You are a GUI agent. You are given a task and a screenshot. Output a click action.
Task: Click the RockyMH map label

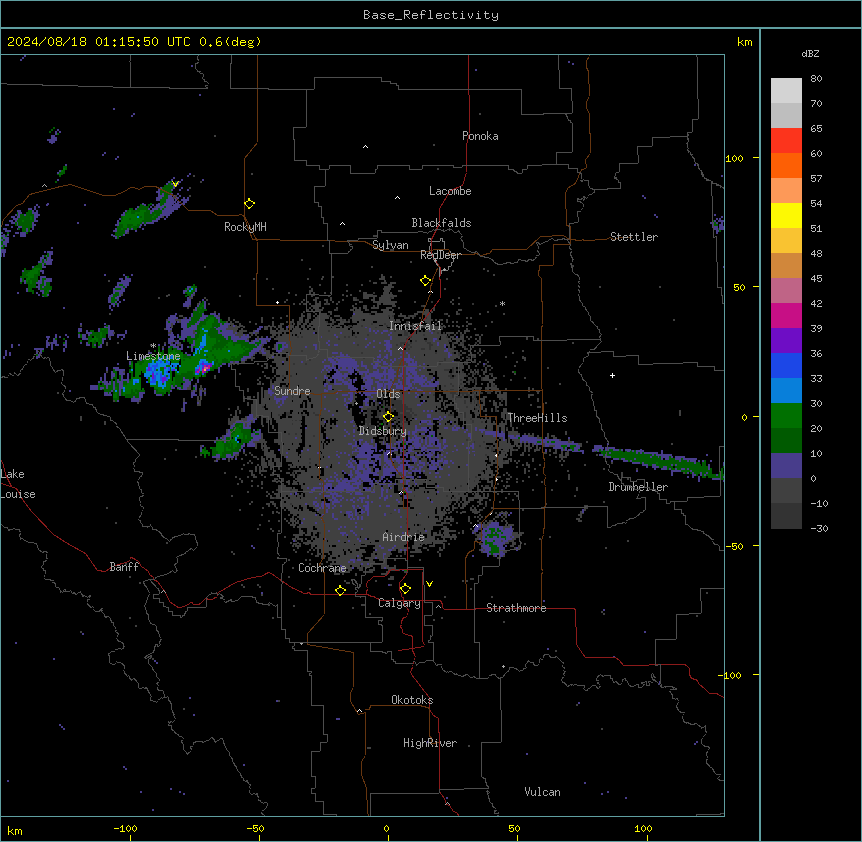(x=245, y=227)
